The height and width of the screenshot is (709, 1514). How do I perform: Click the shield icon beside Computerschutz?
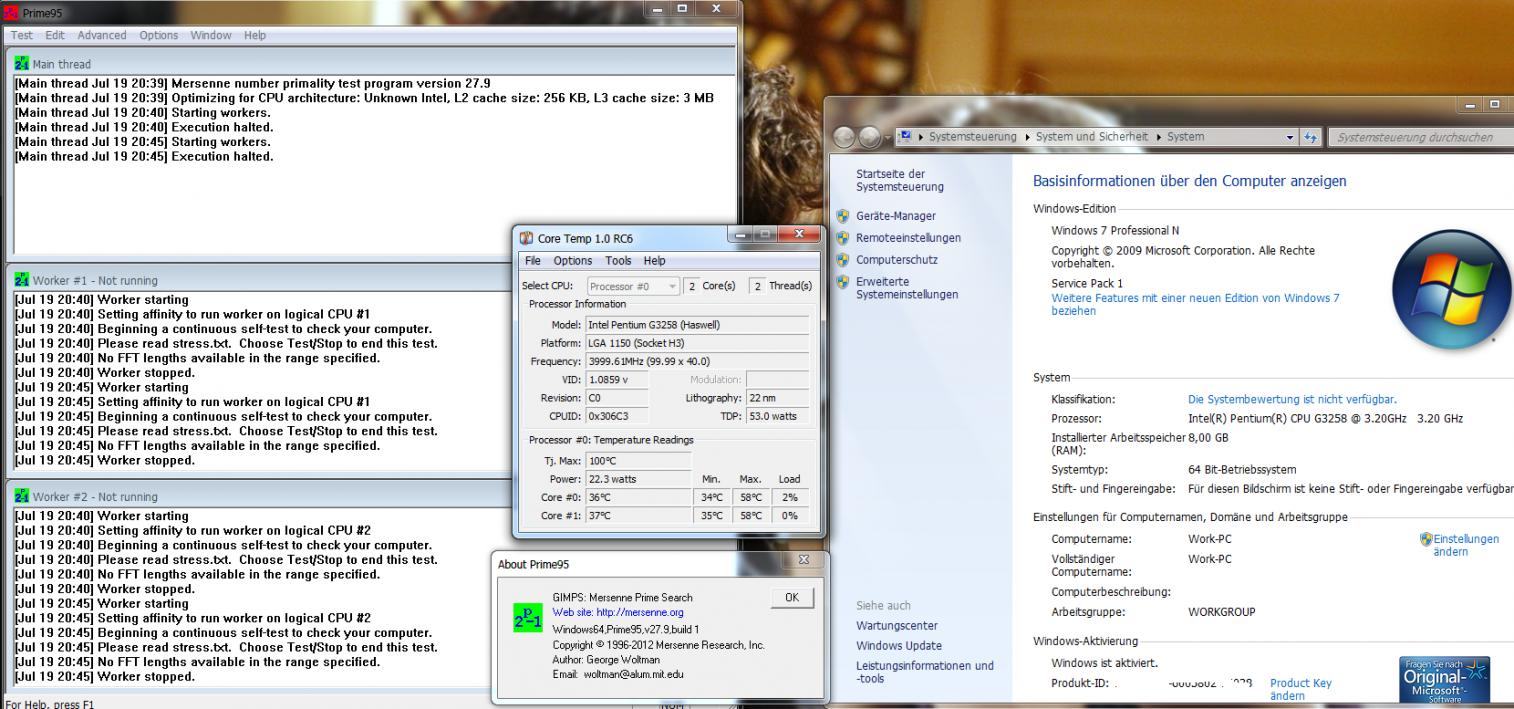tap(842, 260)
